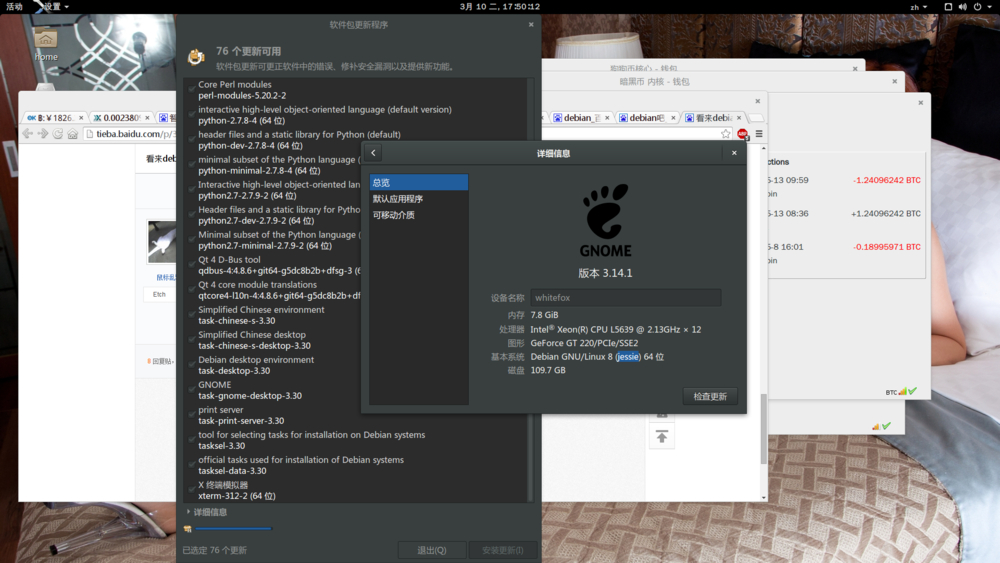Viewport: 1000px width, 563px height.
Task: Click the home icon in left browser
Action: pyautogui.click(x=73, y=134)
